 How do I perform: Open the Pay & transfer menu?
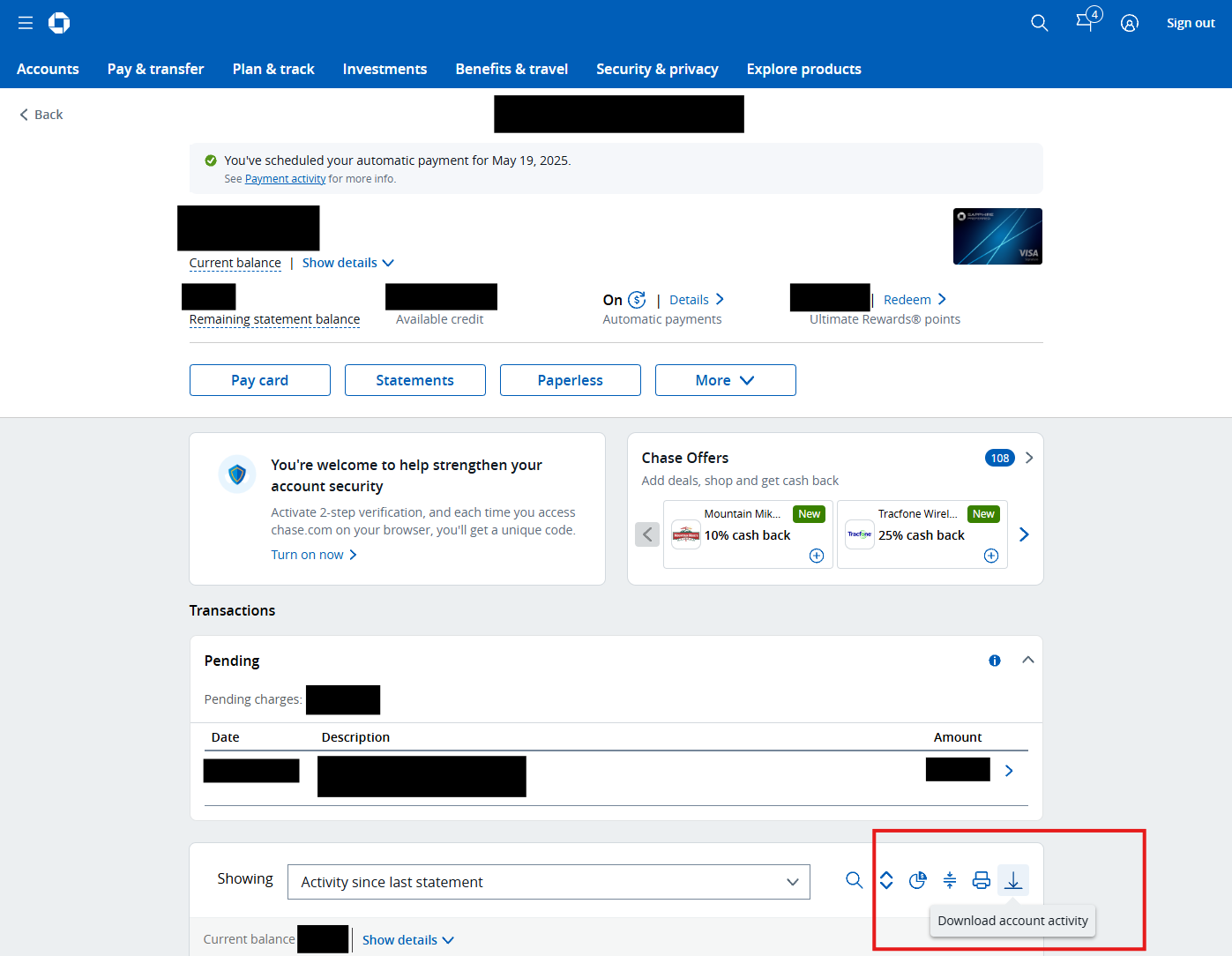click(155, 69)
